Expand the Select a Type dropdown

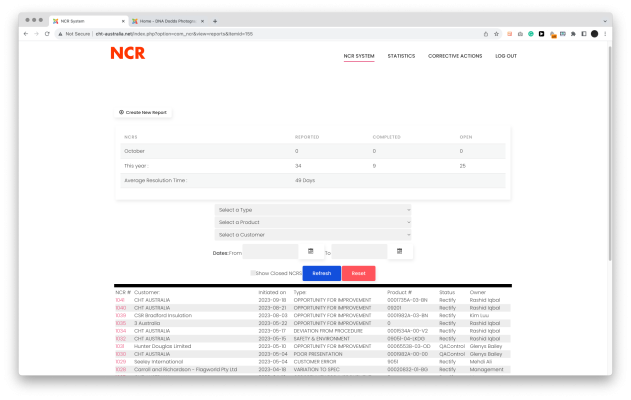click(313, 210)
